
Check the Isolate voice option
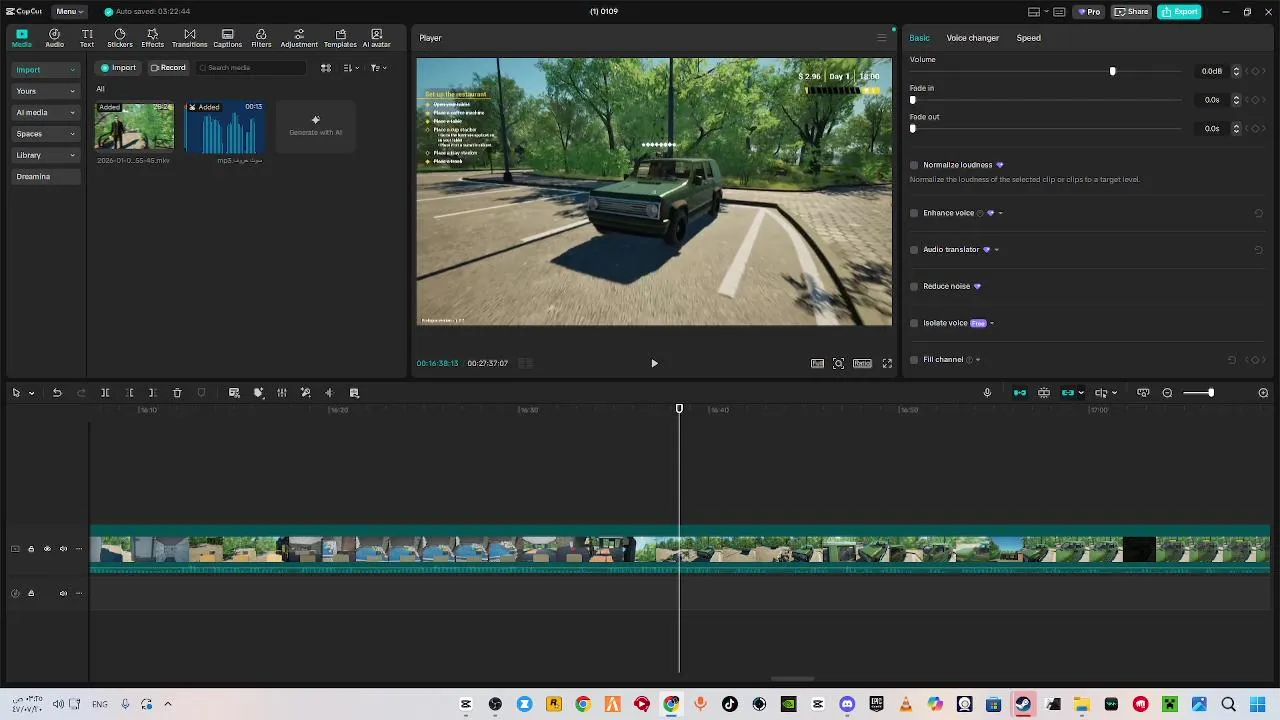click(914, 323)
